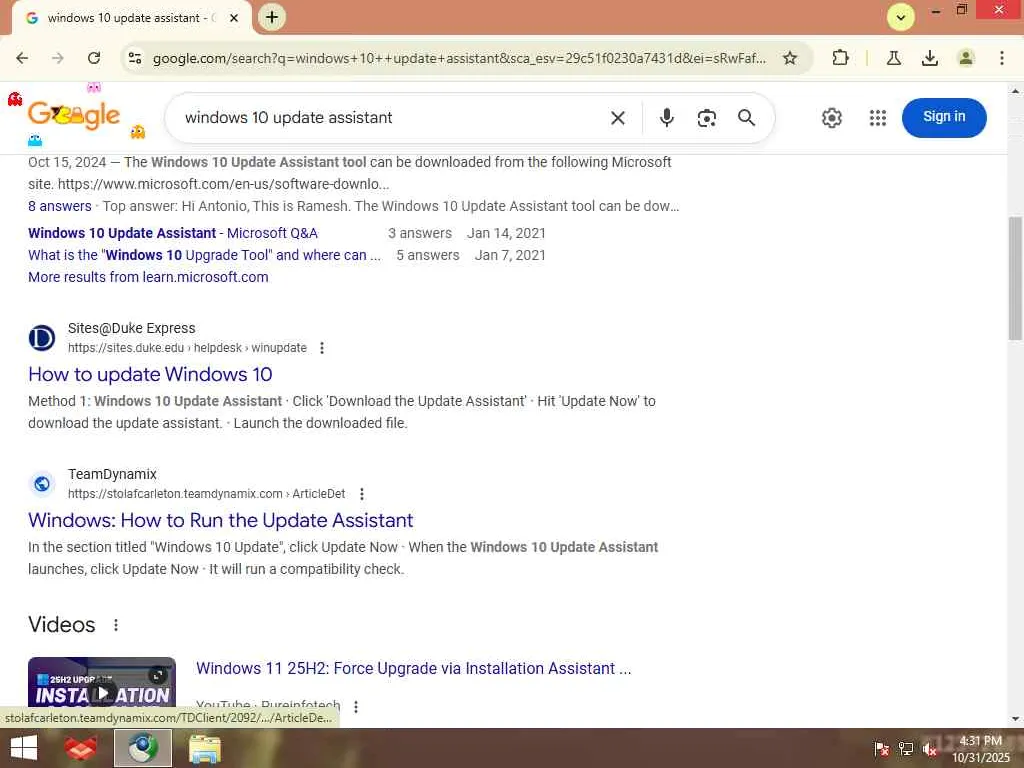This screenshot has height=768, width=1024.
Task: Open Windows 10 Update Assistant Microsoft Q&A link
Action: coord(172,233)
